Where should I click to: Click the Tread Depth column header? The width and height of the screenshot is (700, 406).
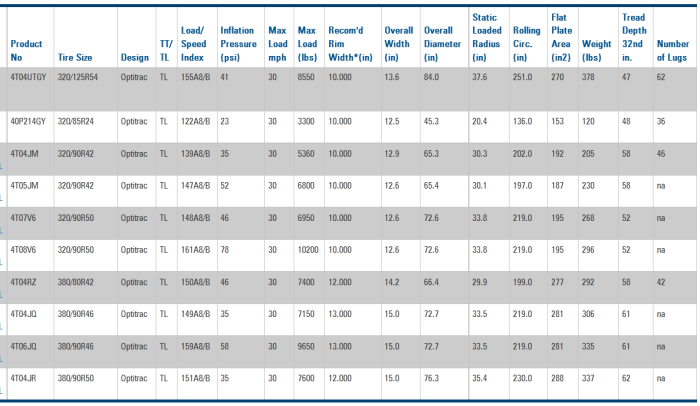[633, 37]
